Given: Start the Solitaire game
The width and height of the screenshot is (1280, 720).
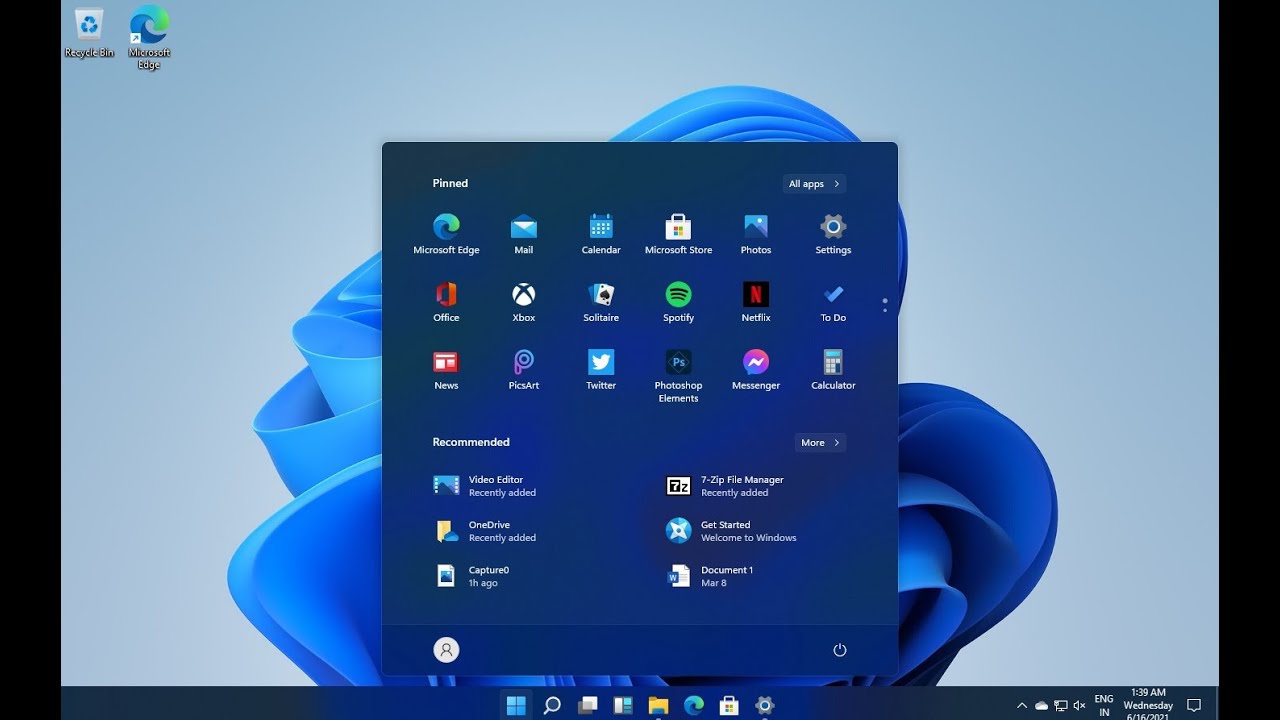Looking at the screenshot, I should coord(601,302).
